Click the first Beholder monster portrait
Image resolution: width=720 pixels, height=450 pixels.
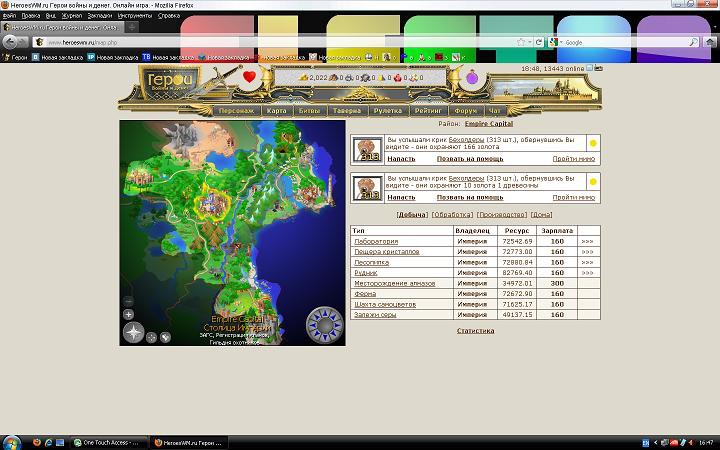[369, 149]
